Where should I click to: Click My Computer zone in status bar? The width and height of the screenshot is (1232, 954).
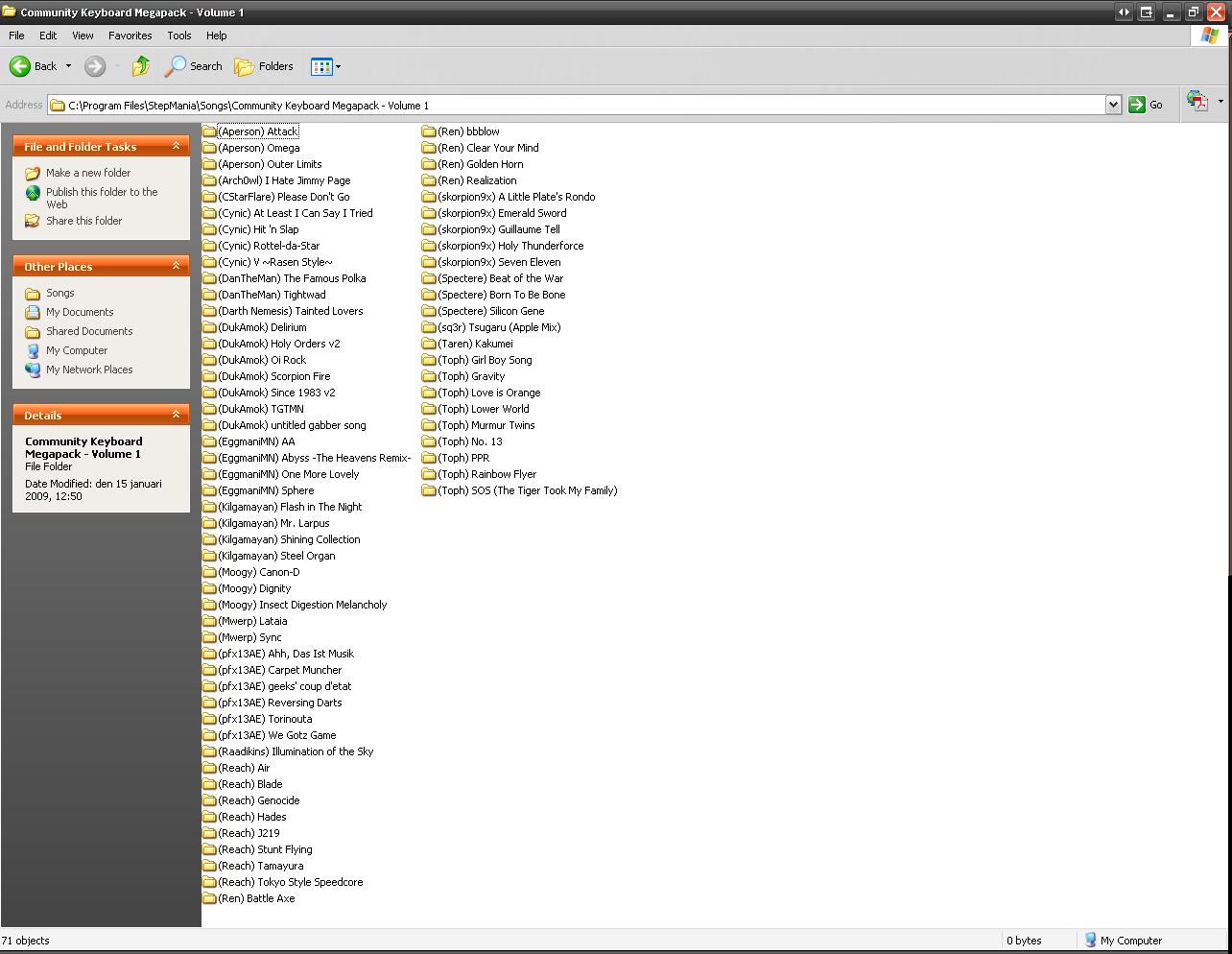point(1123,941)
